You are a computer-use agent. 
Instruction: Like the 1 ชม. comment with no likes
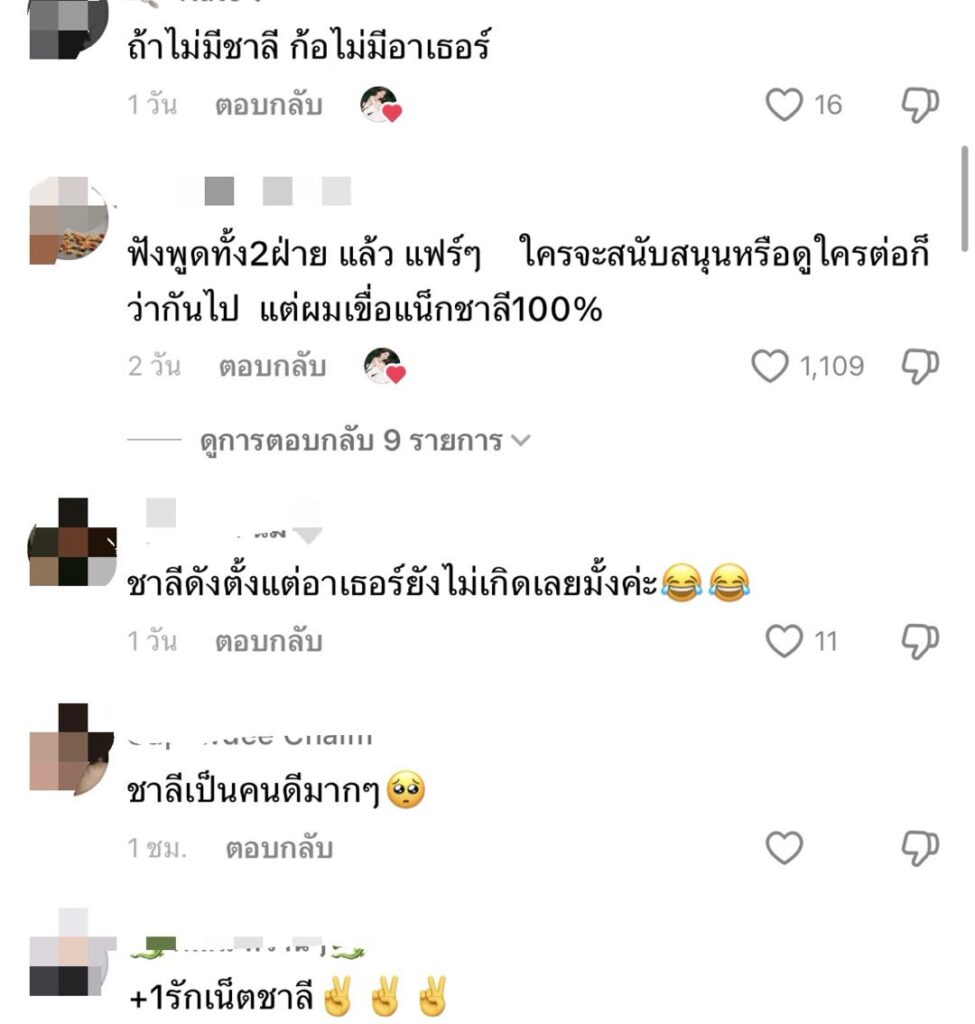pyautogui.click(x=784, y=848)
